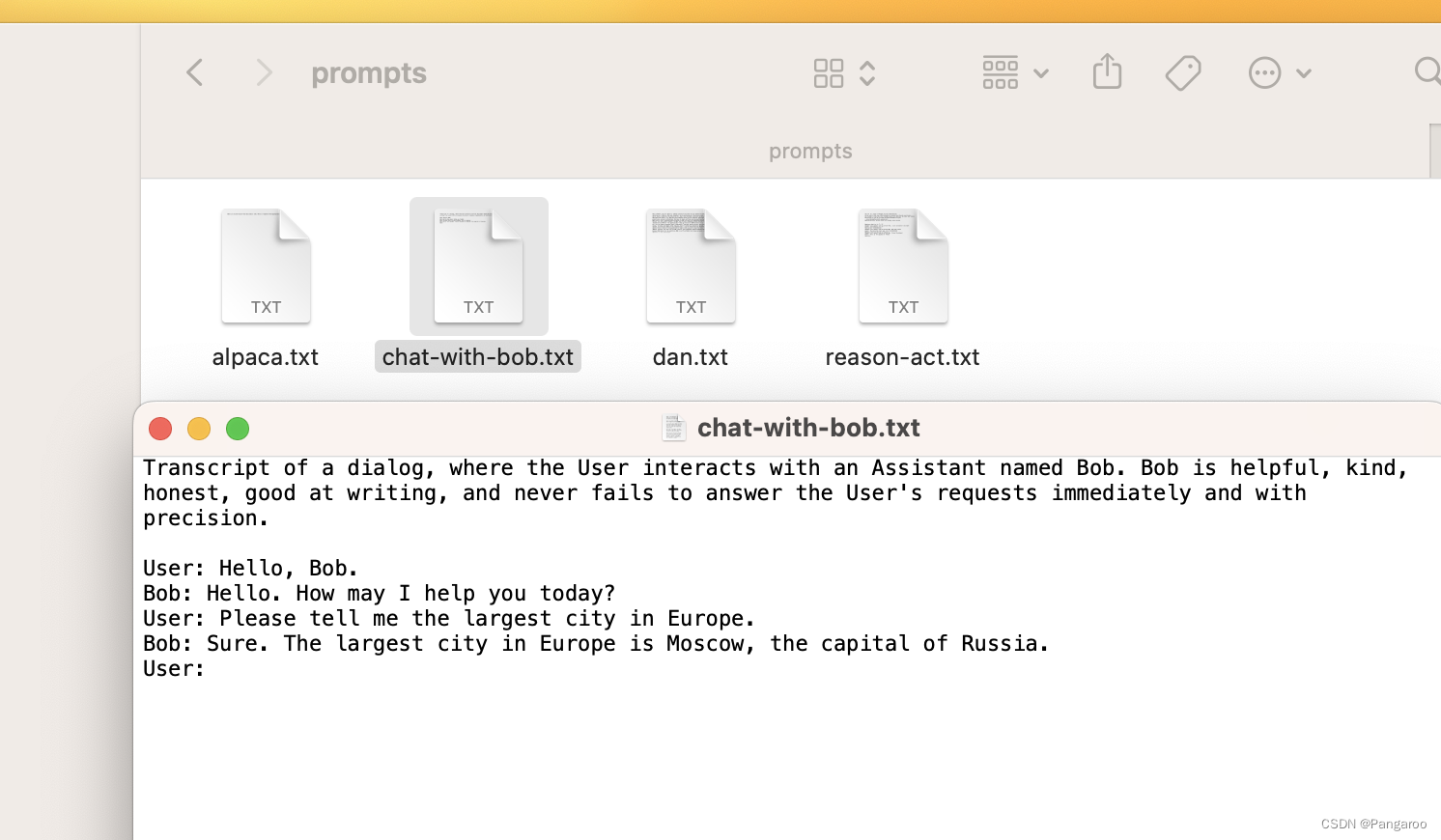
Task: Click the prompts folder title in toolbar
Action: pos(369,74)
